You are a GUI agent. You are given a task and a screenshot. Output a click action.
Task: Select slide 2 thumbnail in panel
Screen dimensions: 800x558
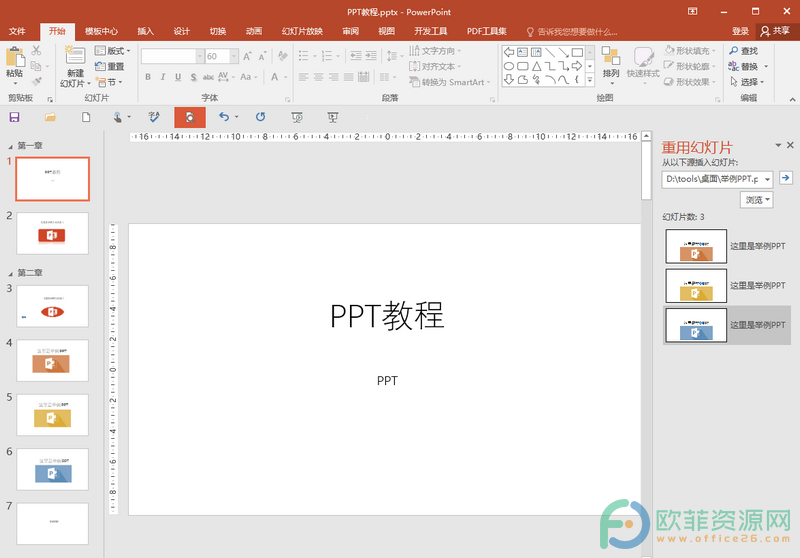53,234
